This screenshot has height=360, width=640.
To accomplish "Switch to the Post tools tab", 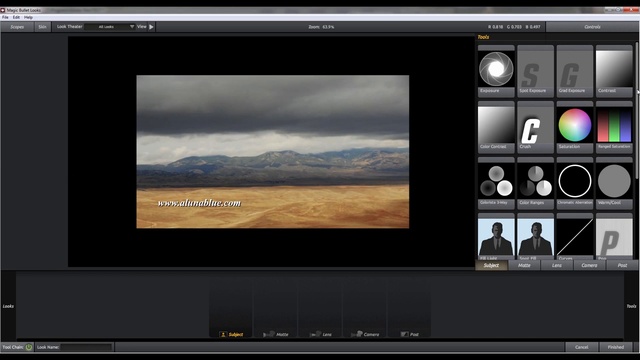I will (x=622, y=265).
